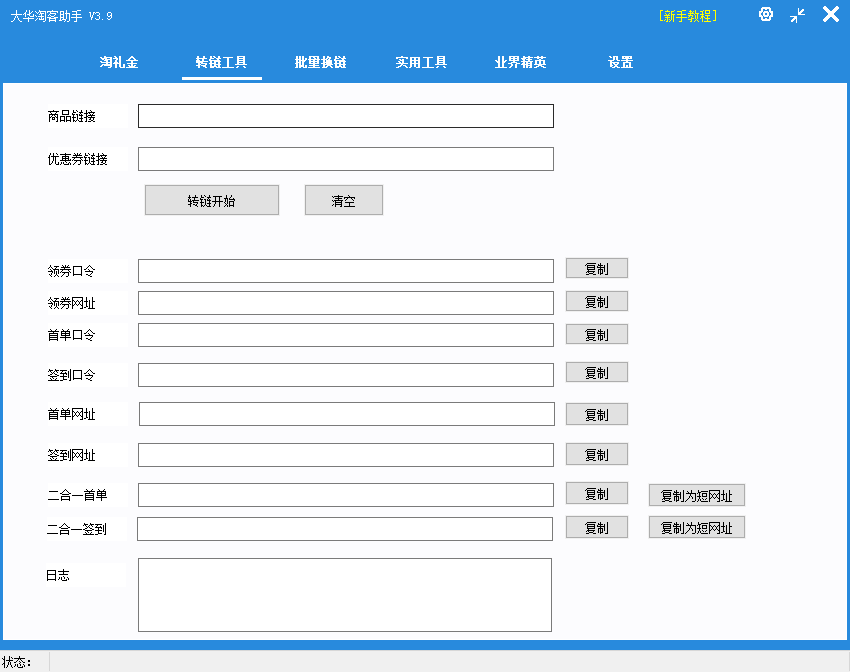The width and height of the screenshot is (850, 672).
Task: Copy the 领券网址 value
Action: click(597, 301)
